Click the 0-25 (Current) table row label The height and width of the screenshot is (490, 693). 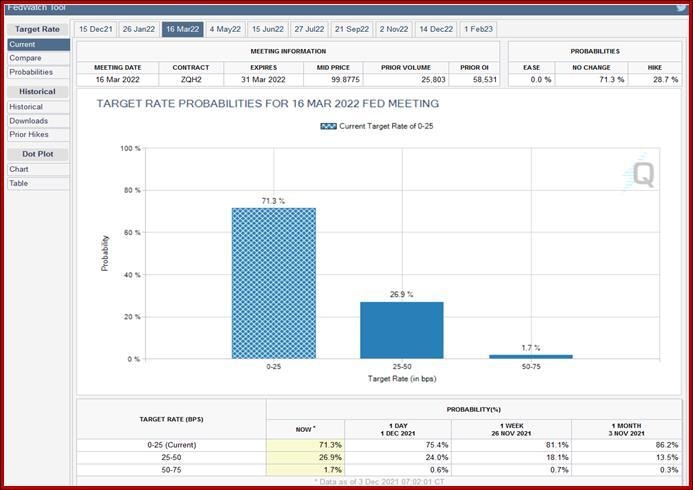pos(171,445)
